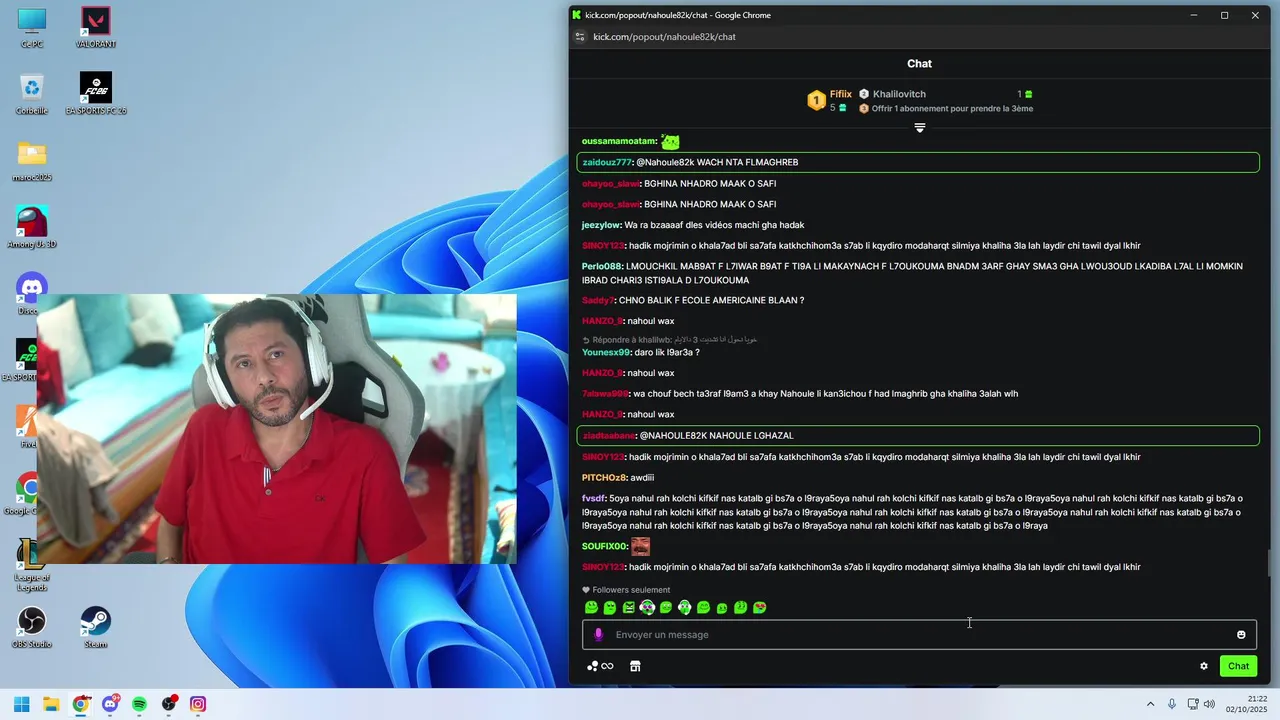
Task: Click "Offrir 1 abonnement pour prendre la 3ème"
Action: (952, 108)
